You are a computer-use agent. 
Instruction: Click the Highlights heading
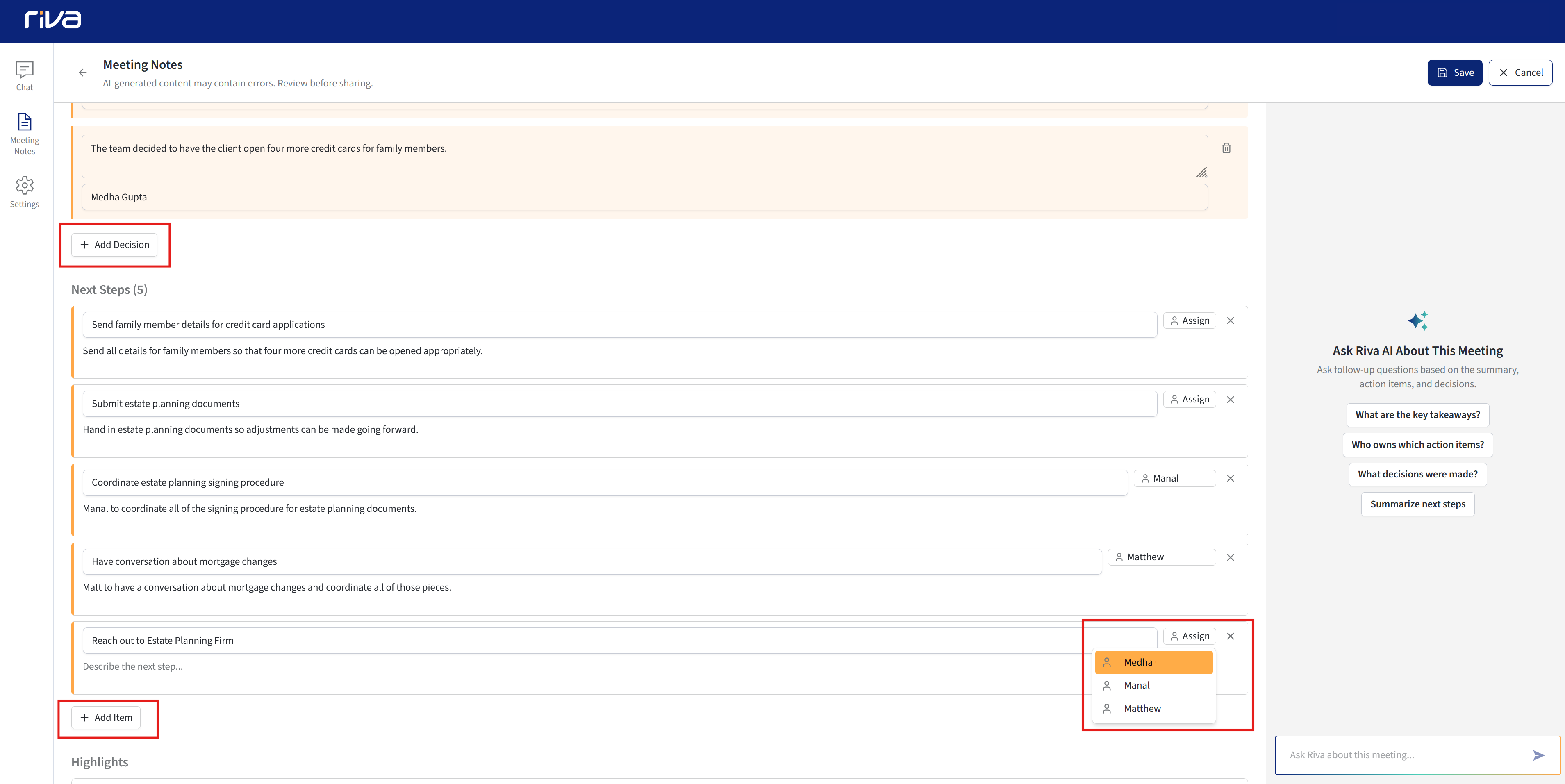[100, 763]
